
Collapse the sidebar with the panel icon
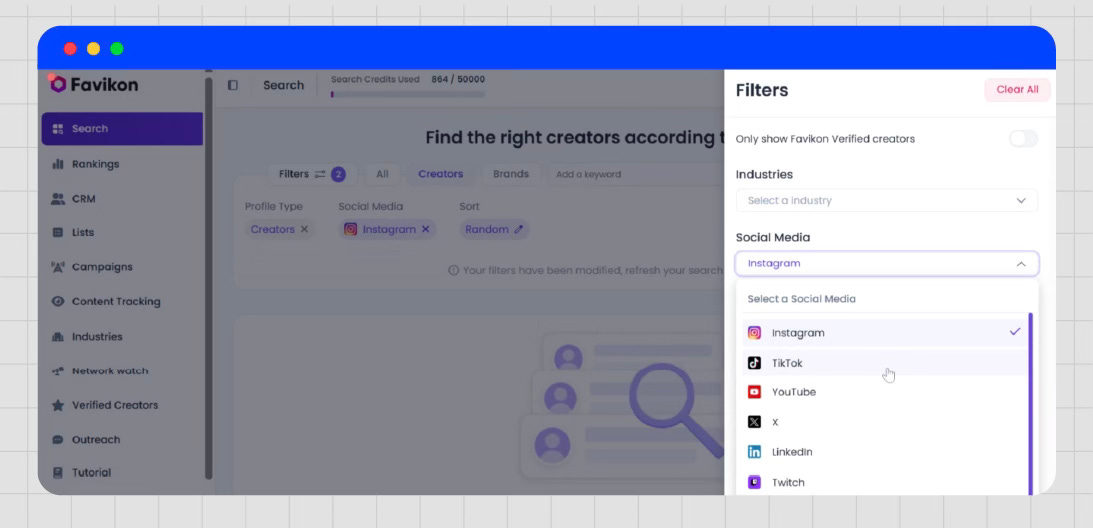[x=233, y=85]
